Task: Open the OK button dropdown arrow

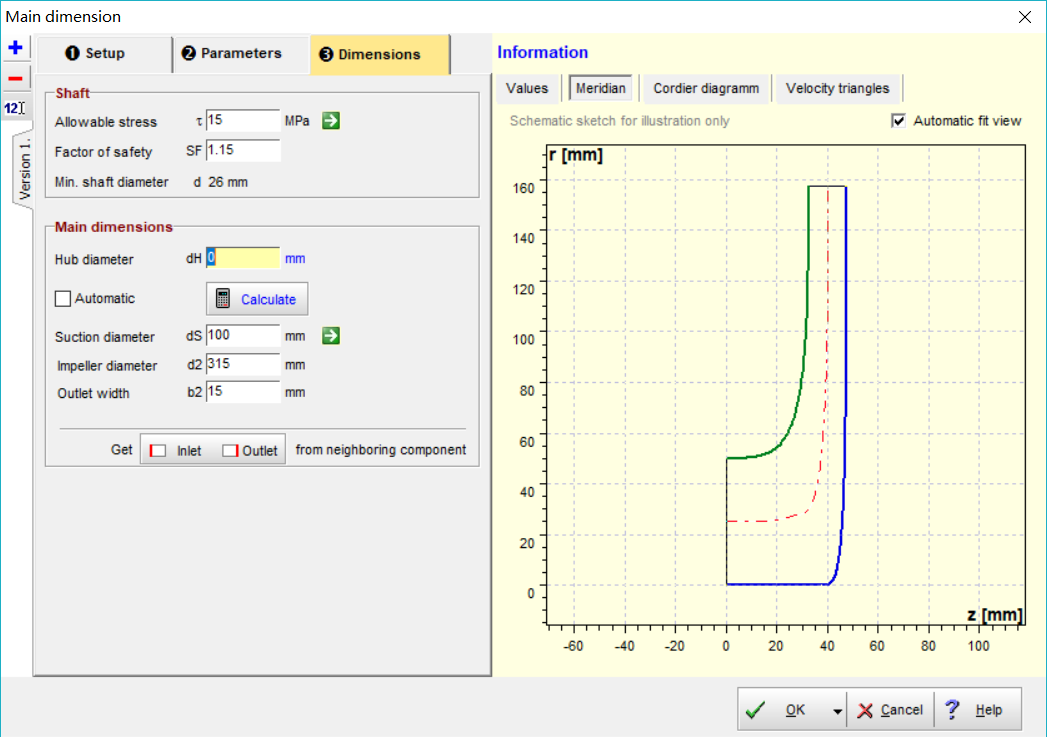Action: [x=837, y=710]
